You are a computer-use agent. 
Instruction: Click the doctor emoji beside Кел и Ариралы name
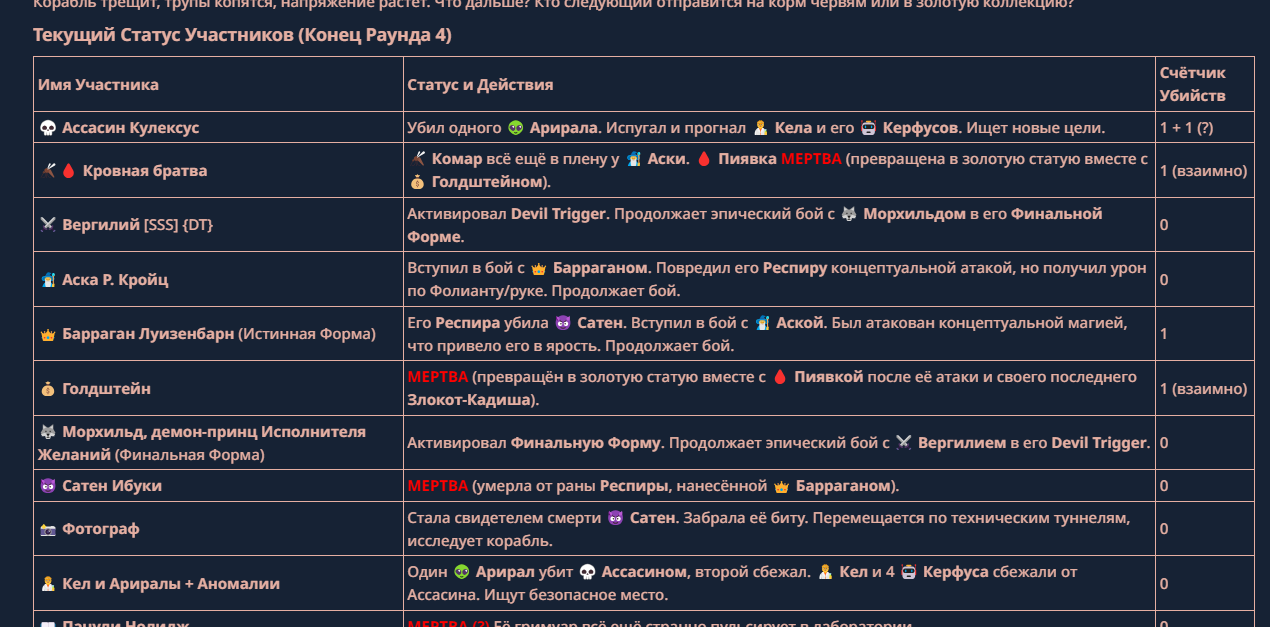point(47,584)
